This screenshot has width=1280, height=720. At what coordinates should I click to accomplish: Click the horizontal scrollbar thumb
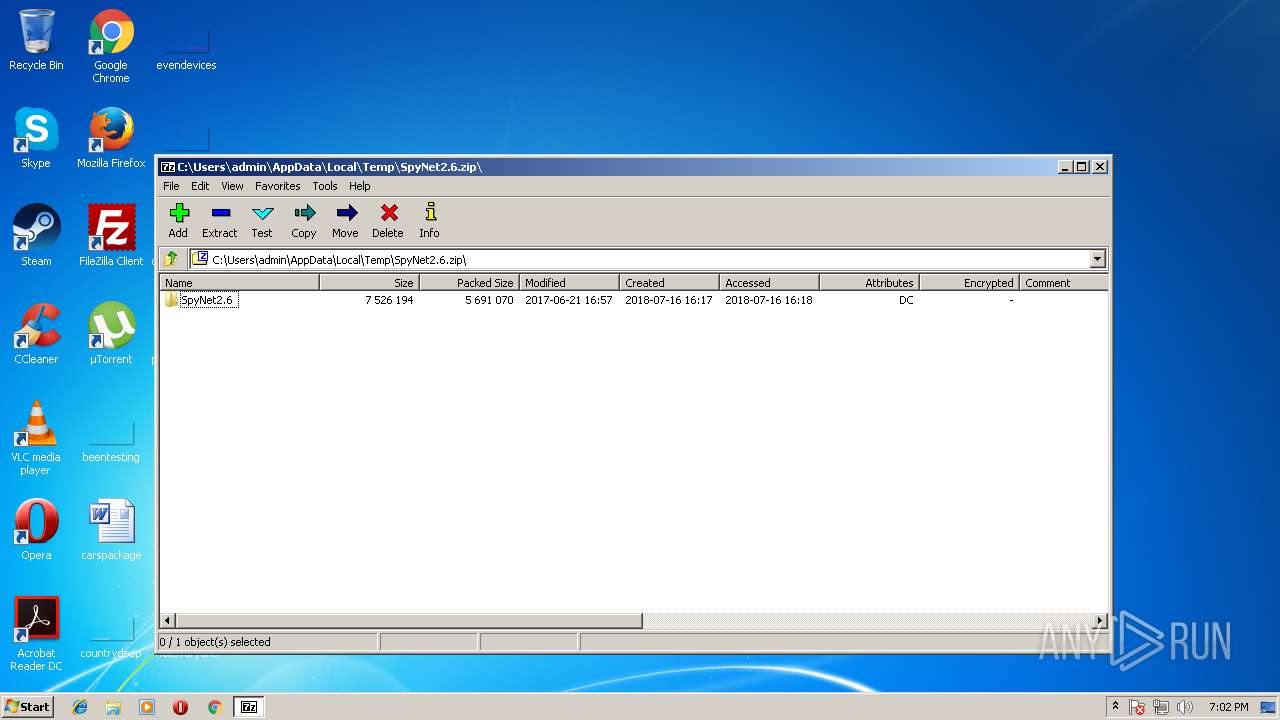pyautogui.click(x=408, y=621)
